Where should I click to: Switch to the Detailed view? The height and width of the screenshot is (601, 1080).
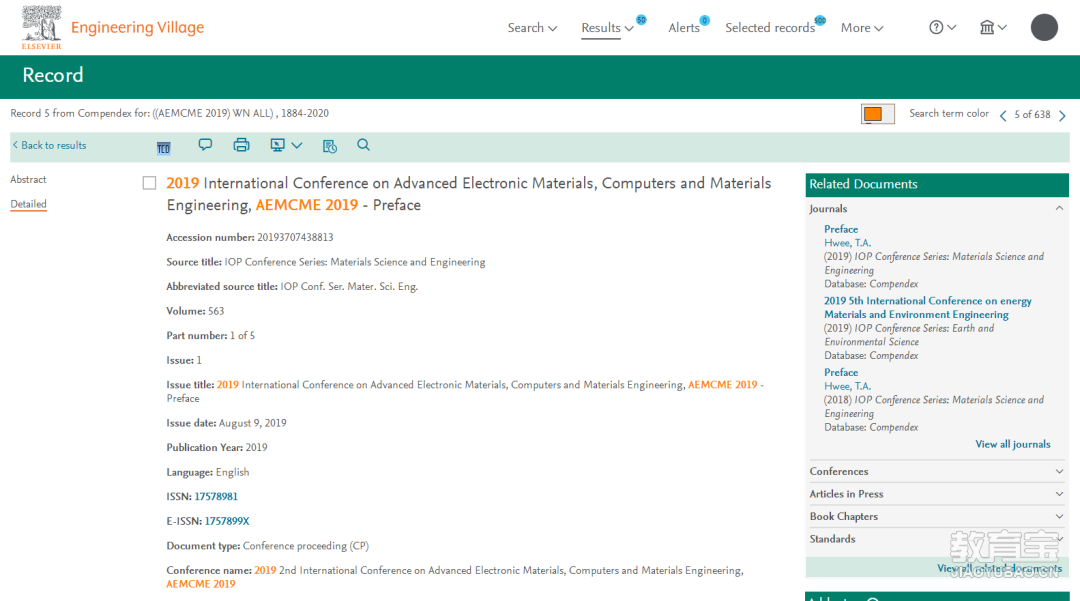pos(28,204)
